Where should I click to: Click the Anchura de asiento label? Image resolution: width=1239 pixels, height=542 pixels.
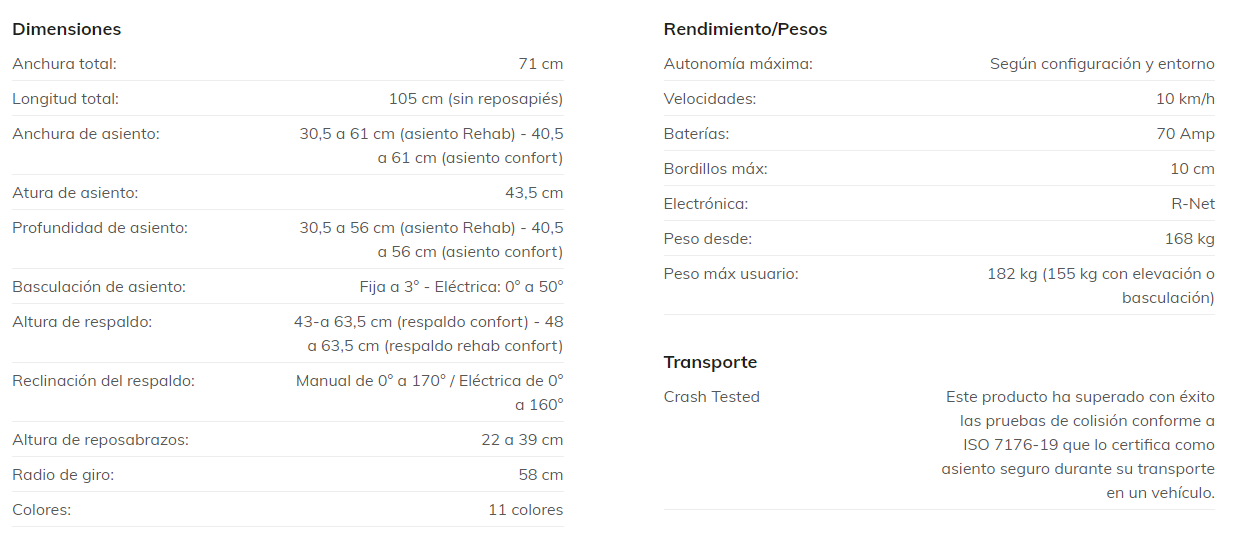(86, 134)
